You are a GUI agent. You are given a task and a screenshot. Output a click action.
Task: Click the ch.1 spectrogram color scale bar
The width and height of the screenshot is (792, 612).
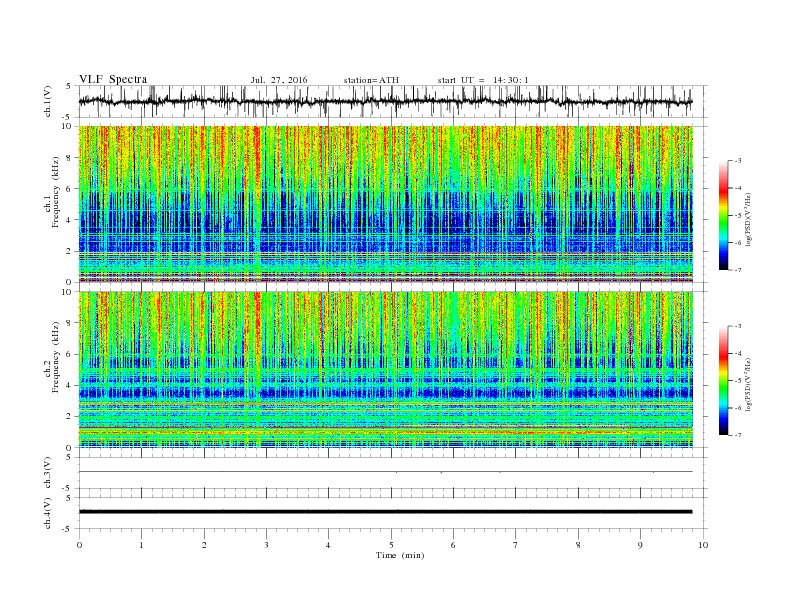724,215
